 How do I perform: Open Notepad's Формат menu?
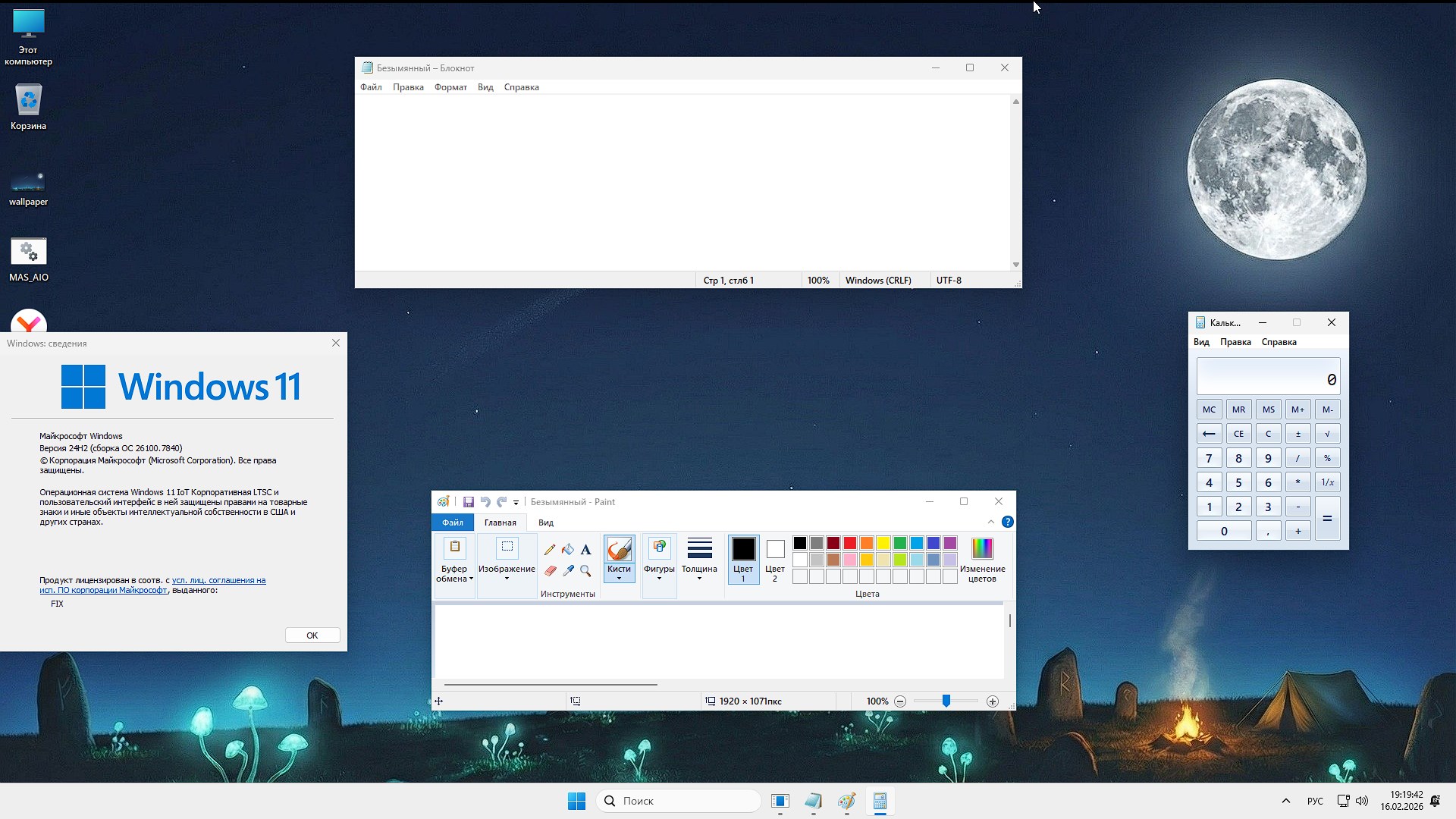pyautogui.click(x=450, y=87)
